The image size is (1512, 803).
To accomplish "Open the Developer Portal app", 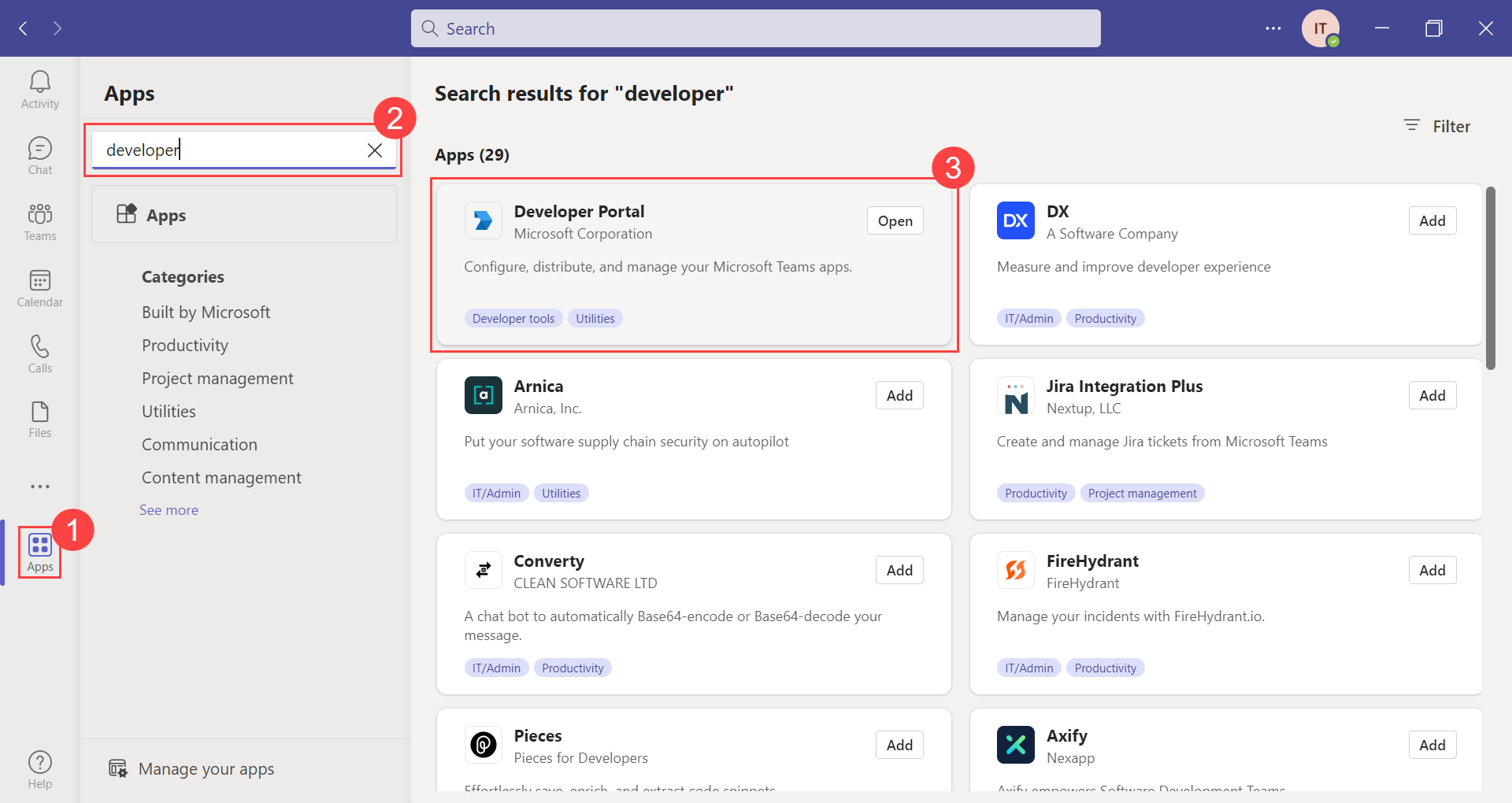I will (895, 220).
